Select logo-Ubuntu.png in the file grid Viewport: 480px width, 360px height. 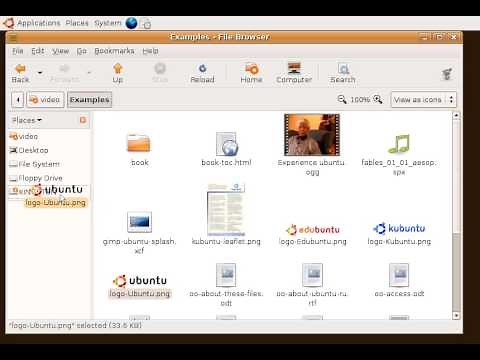[x=140, y=281]
